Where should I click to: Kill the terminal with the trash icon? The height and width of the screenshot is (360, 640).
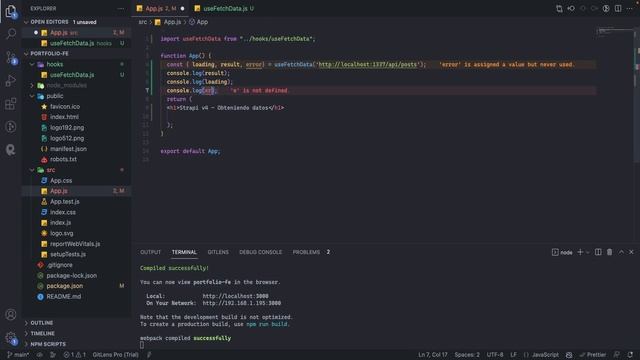pyautogui.click(x=609, y=252)
